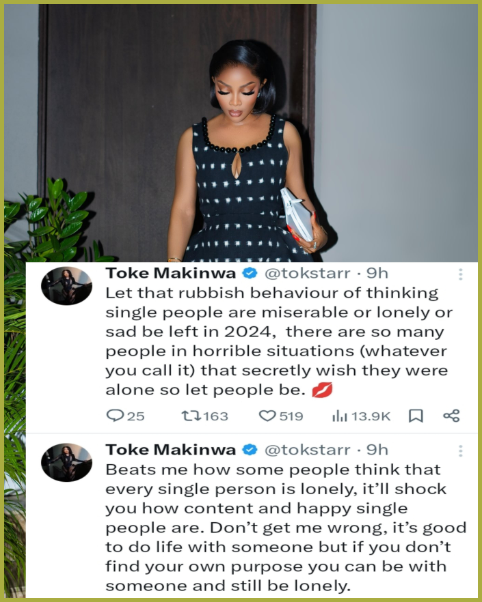Screen dimensions: 482x602
Task: Open 9h timestamp of first tweet
Action: pyautogui.click(x=377, y=273)
